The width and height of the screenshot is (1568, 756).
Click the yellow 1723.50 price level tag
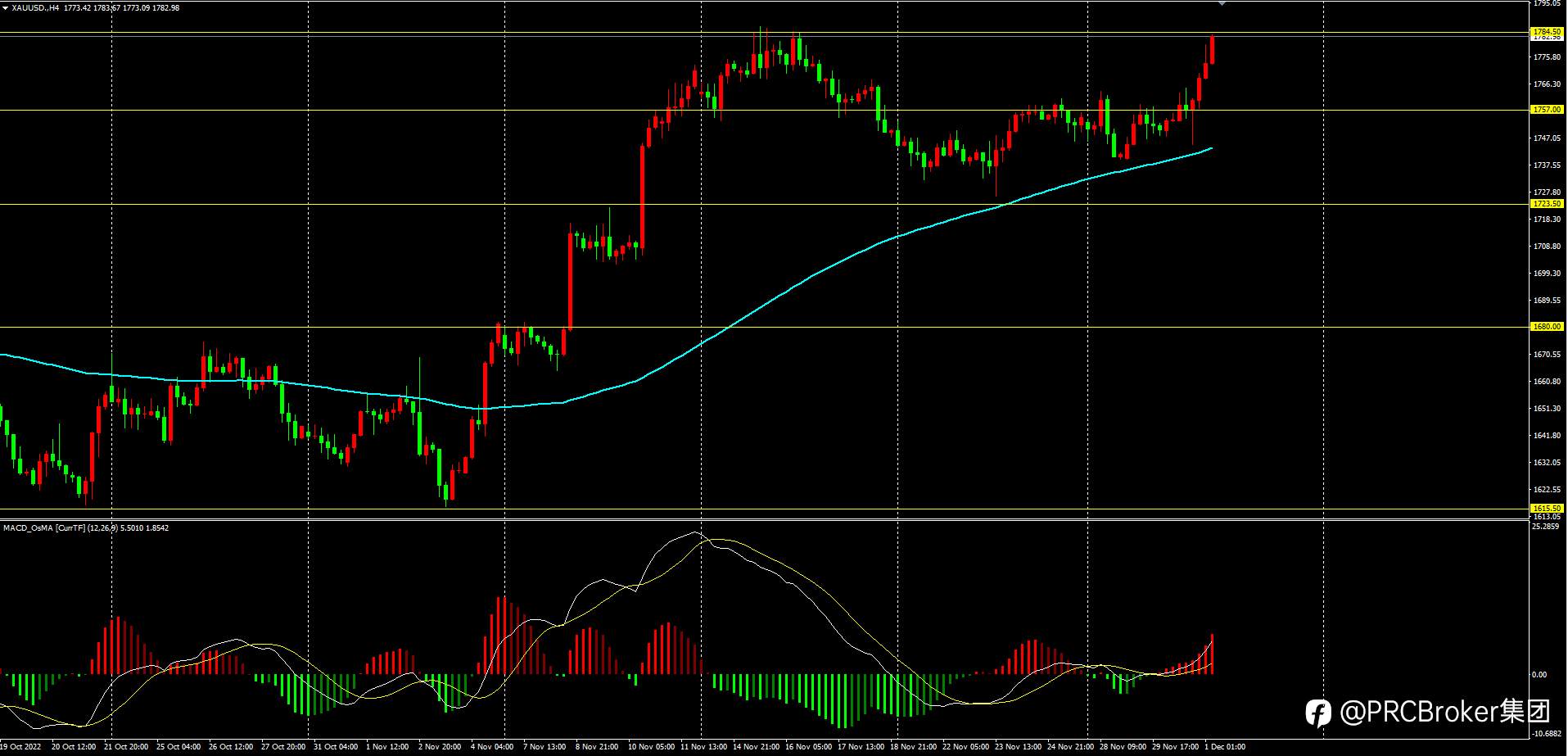click(x=1547, y=204)
